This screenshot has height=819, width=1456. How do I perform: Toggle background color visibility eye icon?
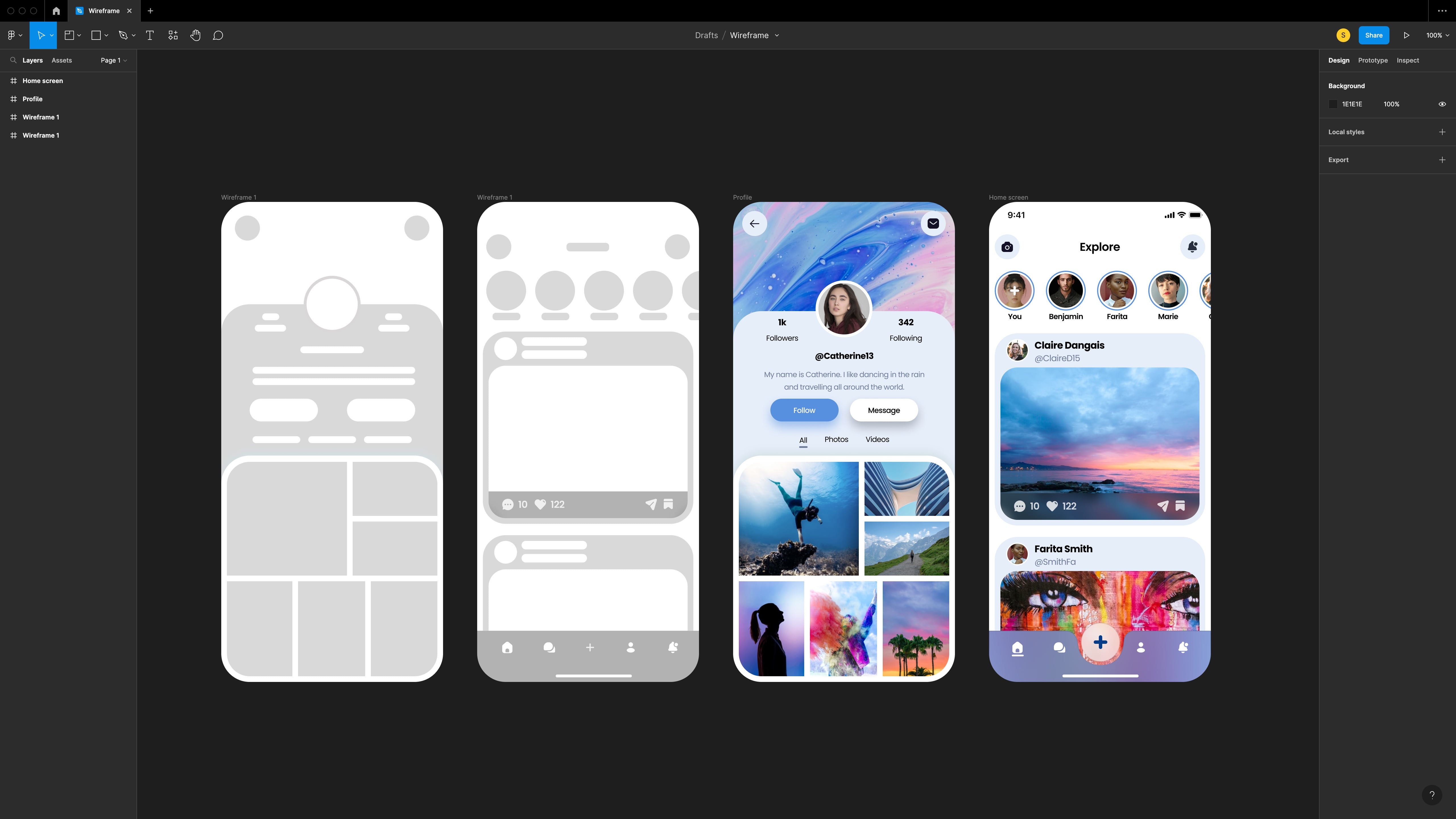tap(1441, 104)
